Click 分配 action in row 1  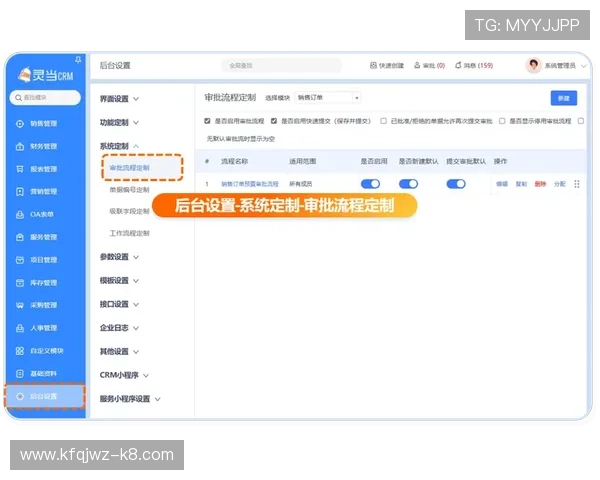pos(559,184)
